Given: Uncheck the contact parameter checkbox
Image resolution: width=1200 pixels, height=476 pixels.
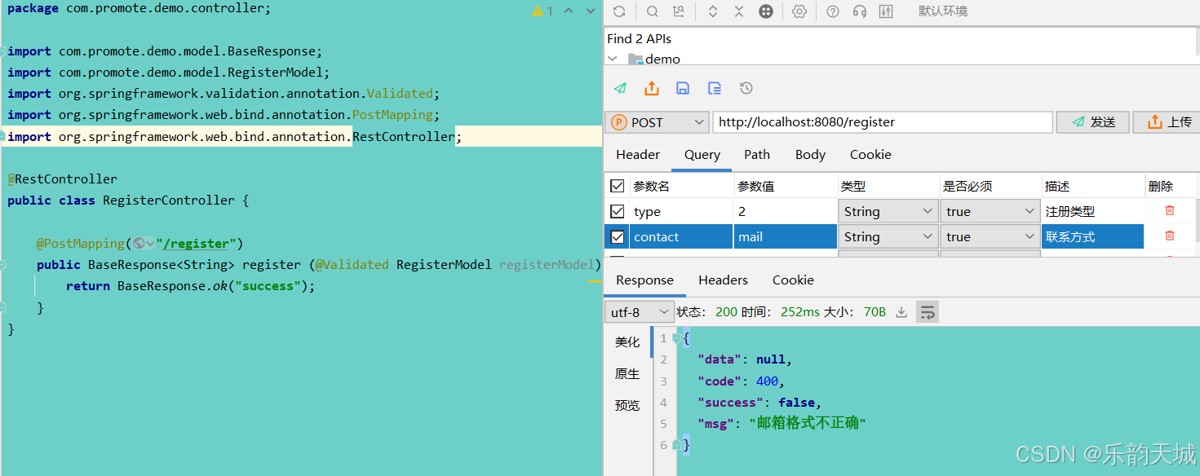Looking at the screenshot, I should [617, 237].
